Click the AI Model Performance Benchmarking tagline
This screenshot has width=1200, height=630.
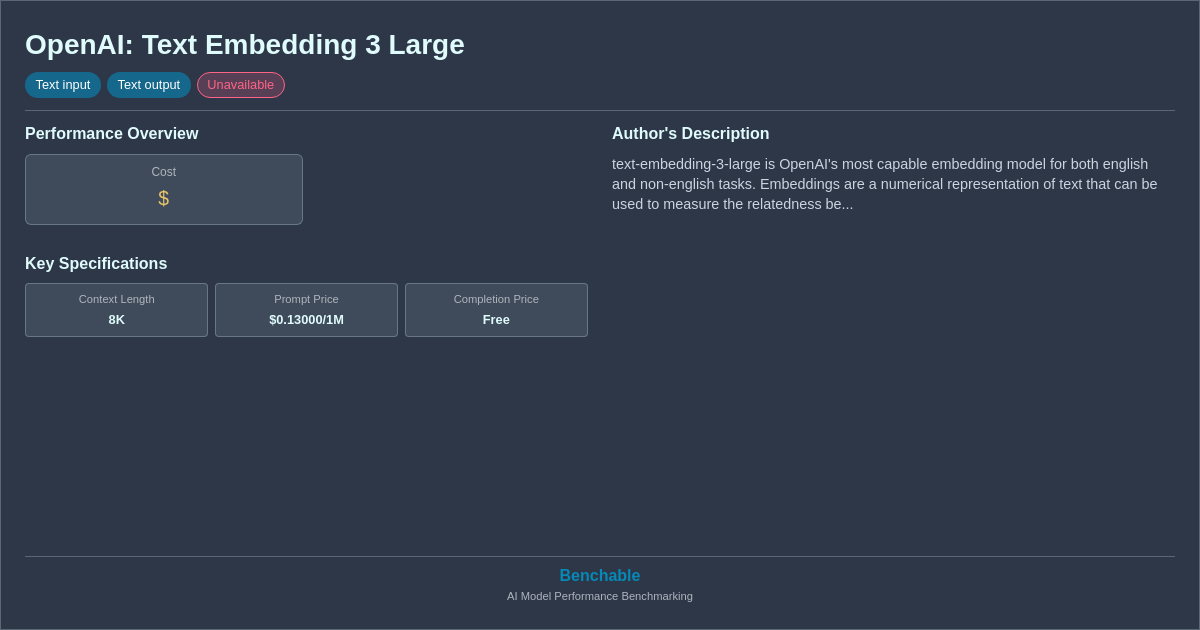(599, 596)
